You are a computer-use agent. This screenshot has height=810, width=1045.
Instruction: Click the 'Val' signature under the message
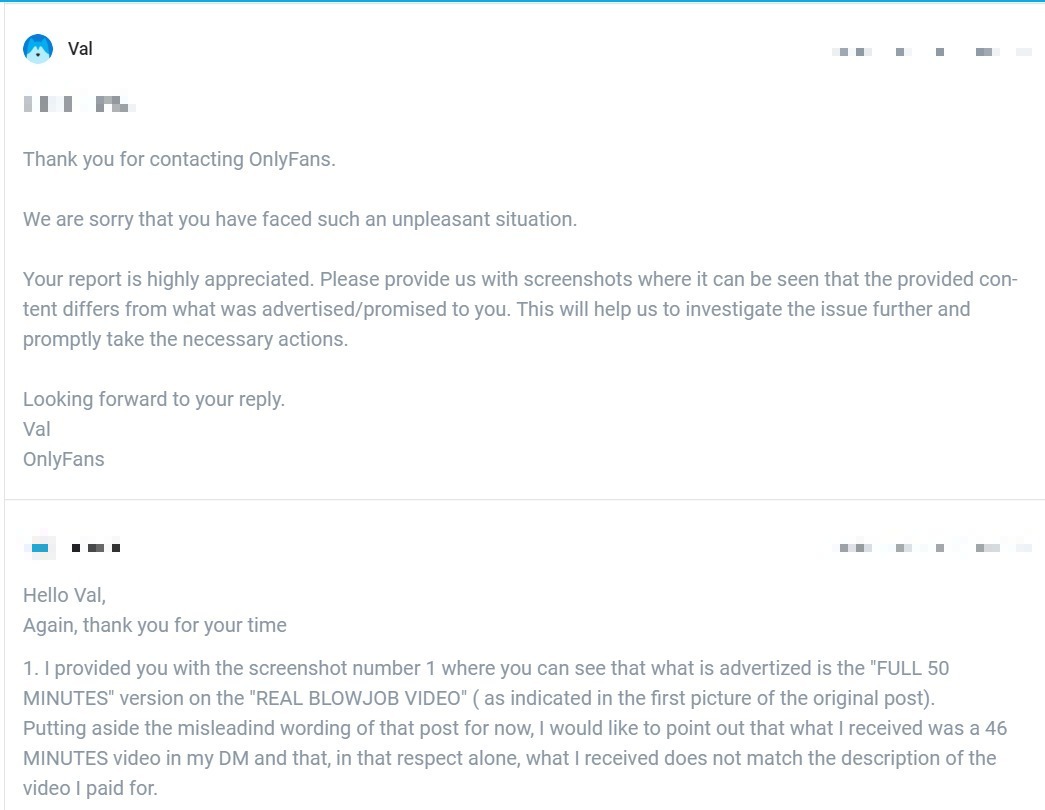(x=37, y=429)
